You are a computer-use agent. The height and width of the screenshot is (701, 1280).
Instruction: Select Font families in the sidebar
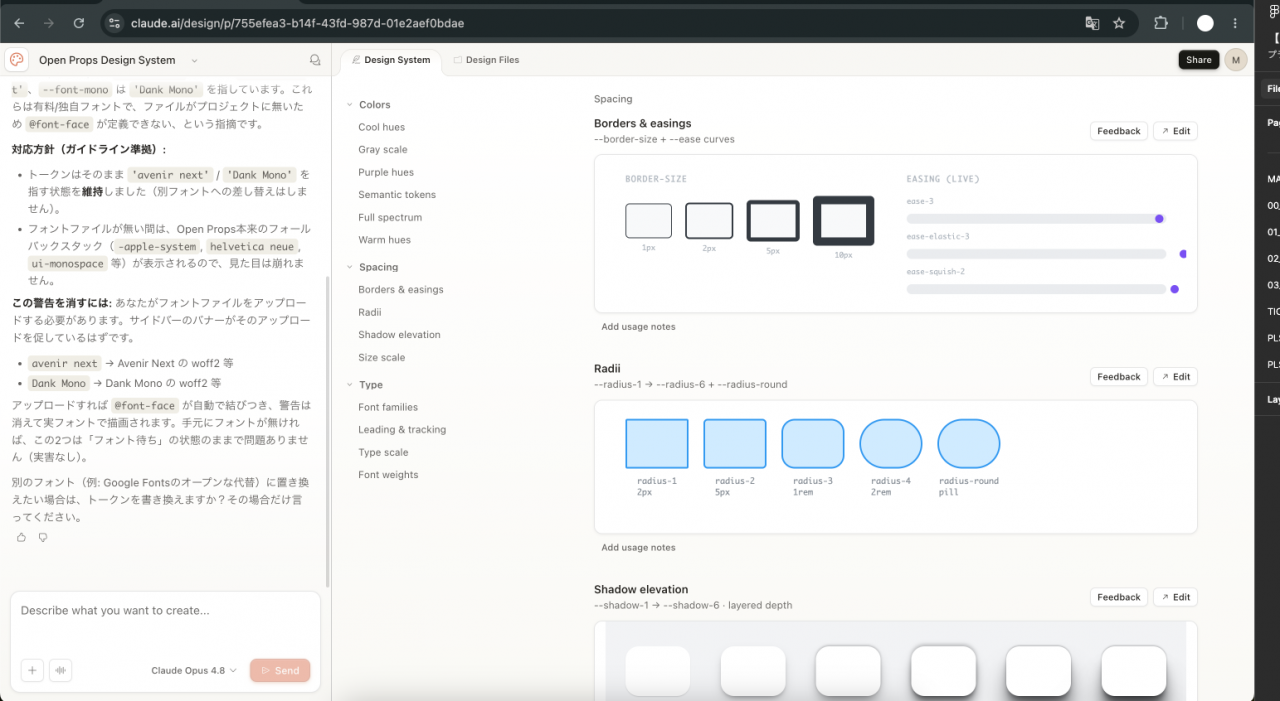388,407
